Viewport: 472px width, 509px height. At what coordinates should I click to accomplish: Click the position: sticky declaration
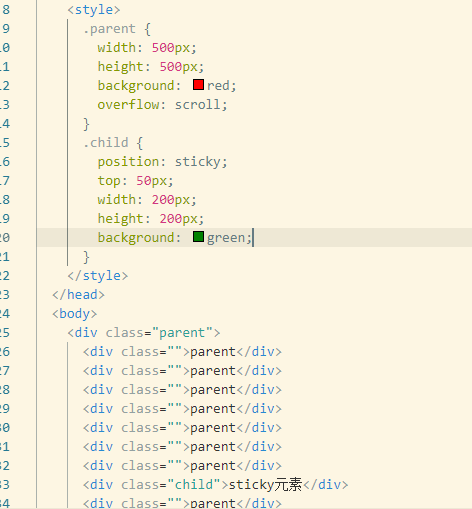click(x=162, y=162)
